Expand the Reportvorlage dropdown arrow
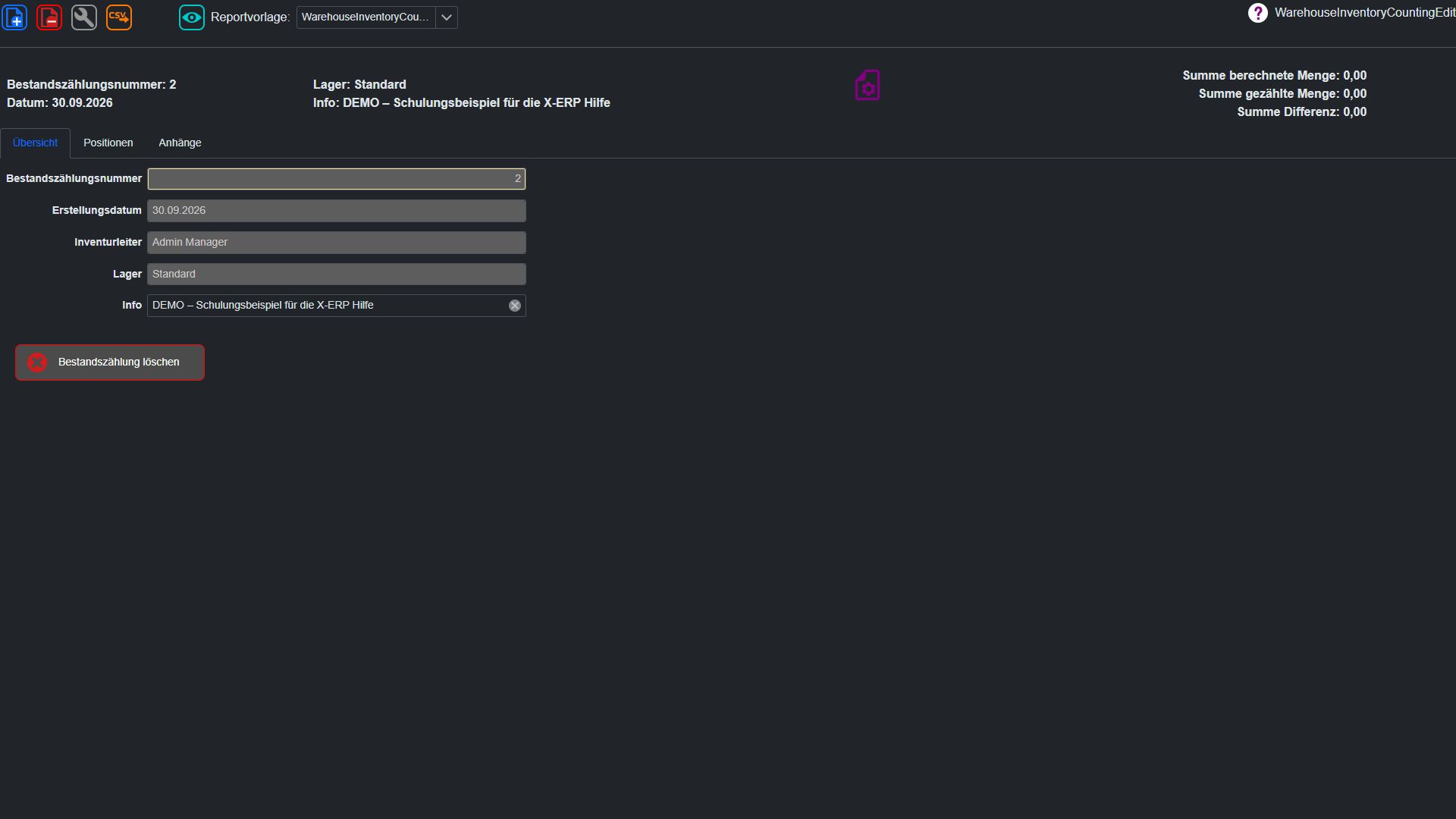Viewport: 1456px width, 819px height. pos(447,17)
